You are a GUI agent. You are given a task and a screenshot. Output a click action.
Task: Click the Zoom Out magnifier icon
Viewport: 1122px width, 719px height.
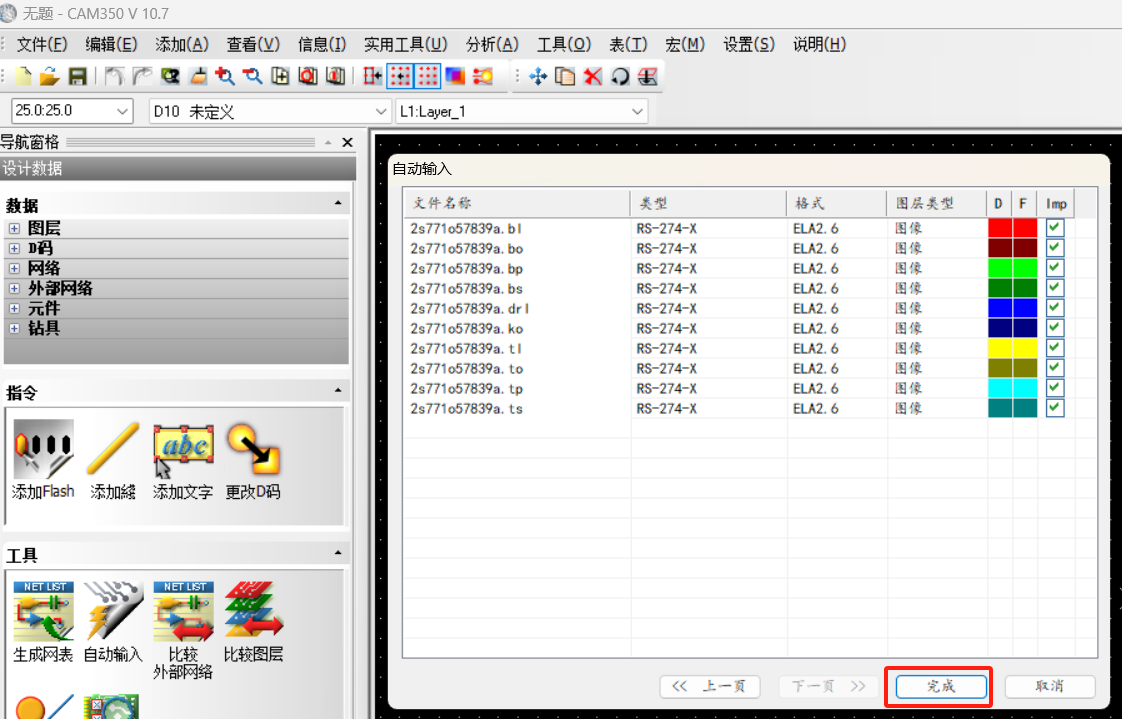pos(253,76)
